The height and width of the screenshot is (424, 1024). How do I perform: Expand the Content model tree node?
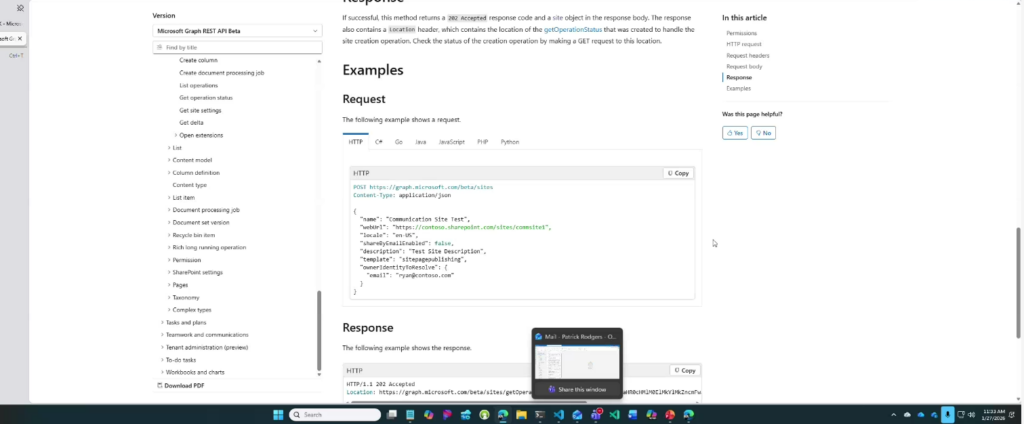tap(169, 160)
